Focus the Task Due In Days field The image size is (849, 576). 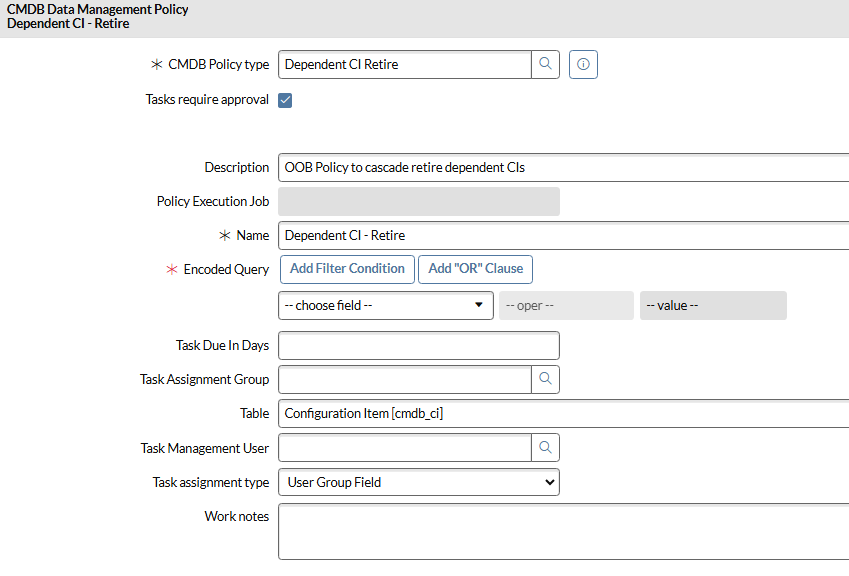point(419,345)
